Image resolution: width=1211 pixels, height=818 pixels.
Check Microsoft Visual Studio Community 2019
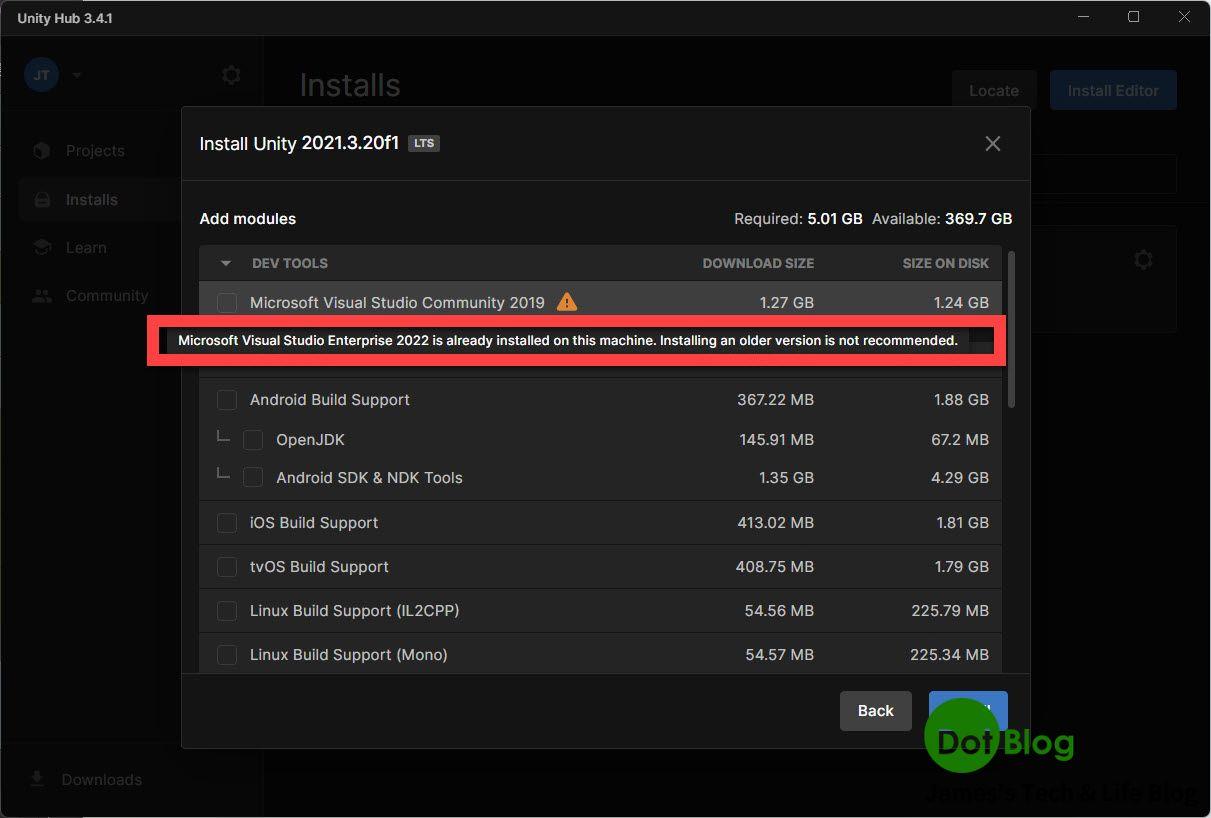tap(226, 302)
